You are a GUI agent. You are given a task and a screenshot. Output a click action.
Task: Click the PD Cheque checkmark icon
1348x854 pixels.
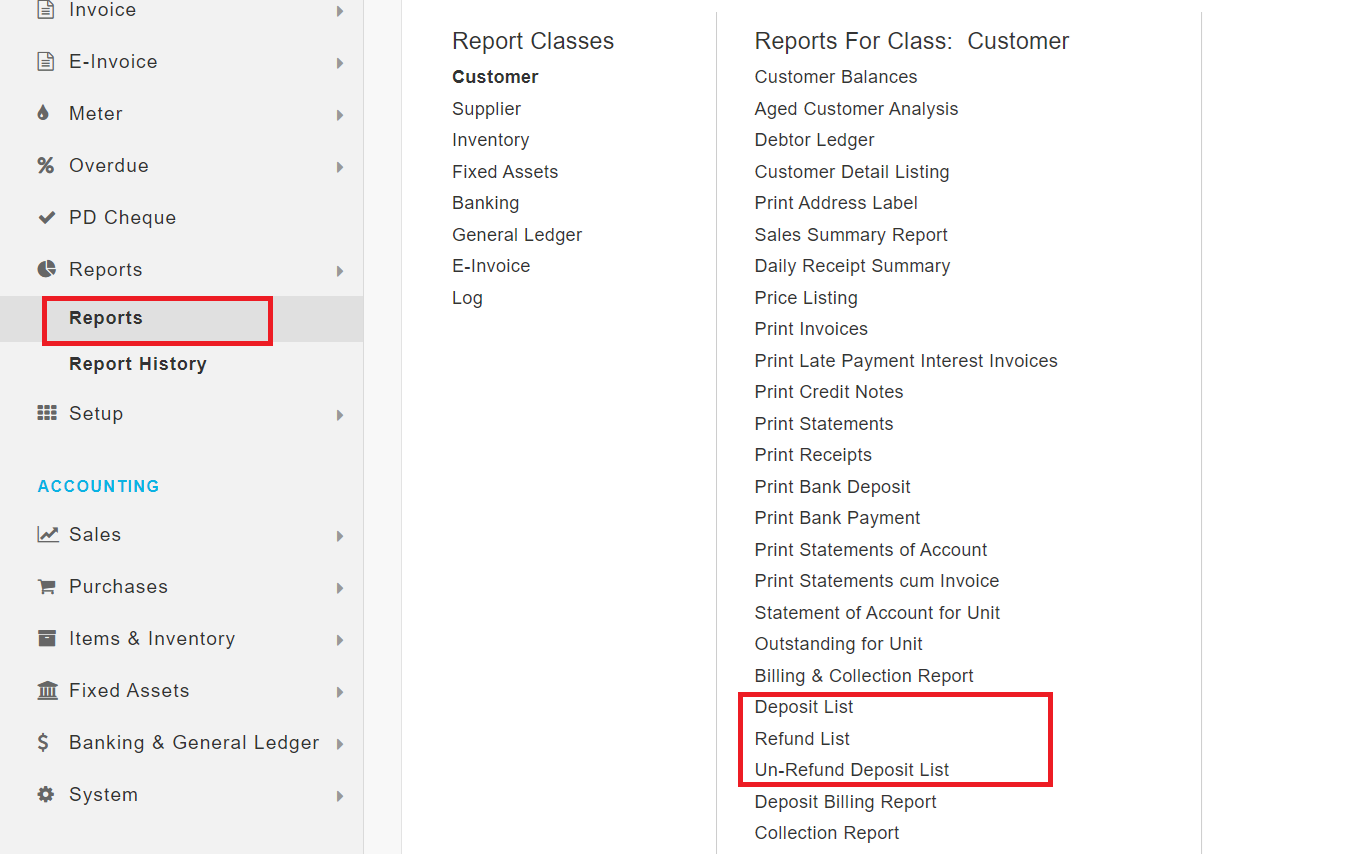[46, 218]
